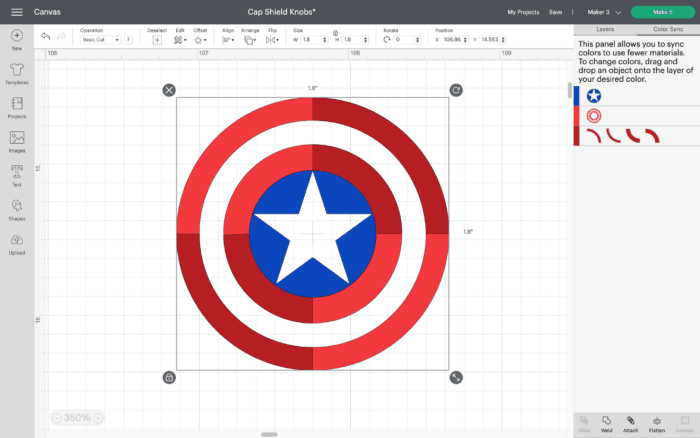The height and width of the screenshot is (438, 700).
Task: Open the Shapes tool
Action: point(16,208)
